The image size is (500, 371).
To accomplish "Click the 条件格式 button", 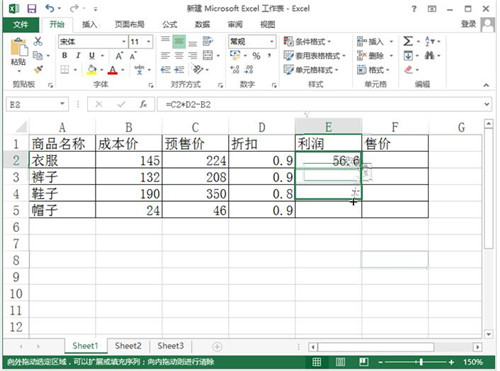I will pos(307,42).
